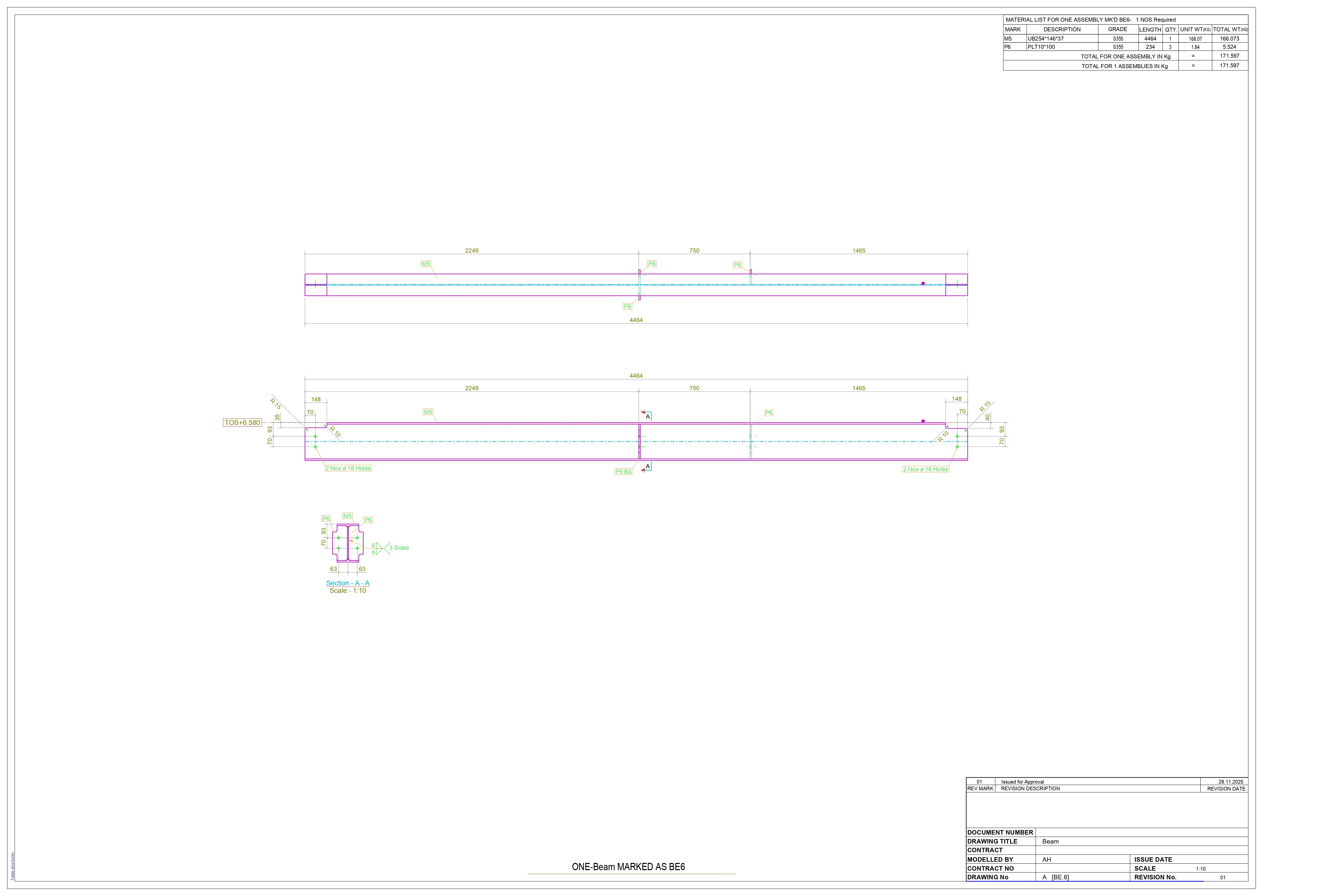This screenshot has width=1343, height=896.
Task: Click ONE-Beam MARKED AS BE6 title
Action: click(628, 867)
